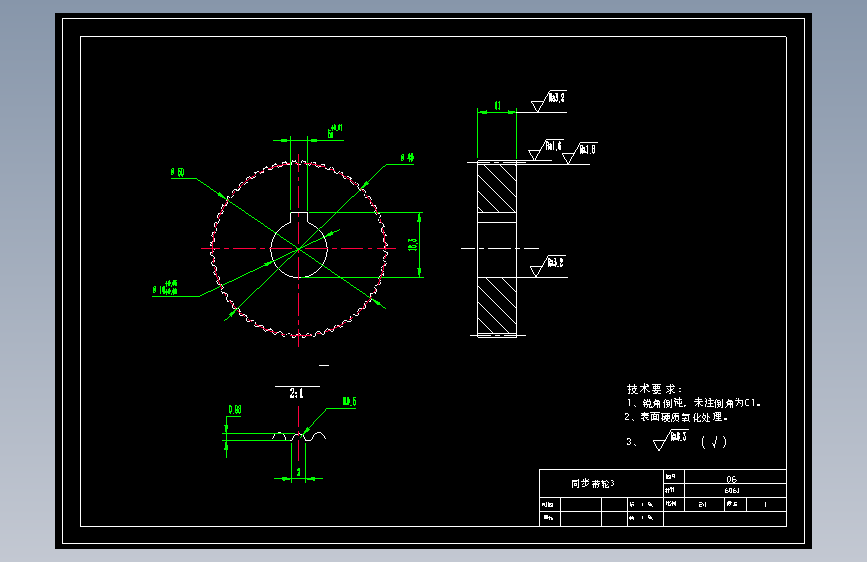Image resolution: width=867 pixels, height=562 pixels.
Task: Select the upper hatched area of the section view
Action: 497,188
